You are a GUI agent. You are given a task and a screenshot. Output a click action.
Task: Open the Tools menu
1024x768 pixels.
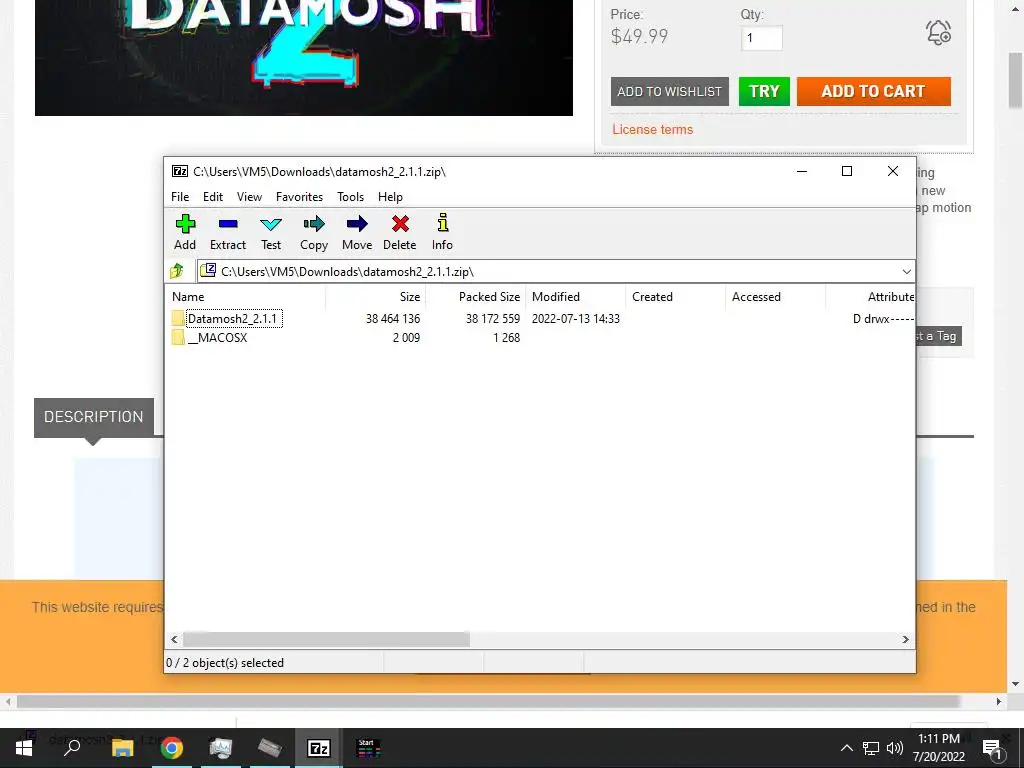click(x=351, y=197)
